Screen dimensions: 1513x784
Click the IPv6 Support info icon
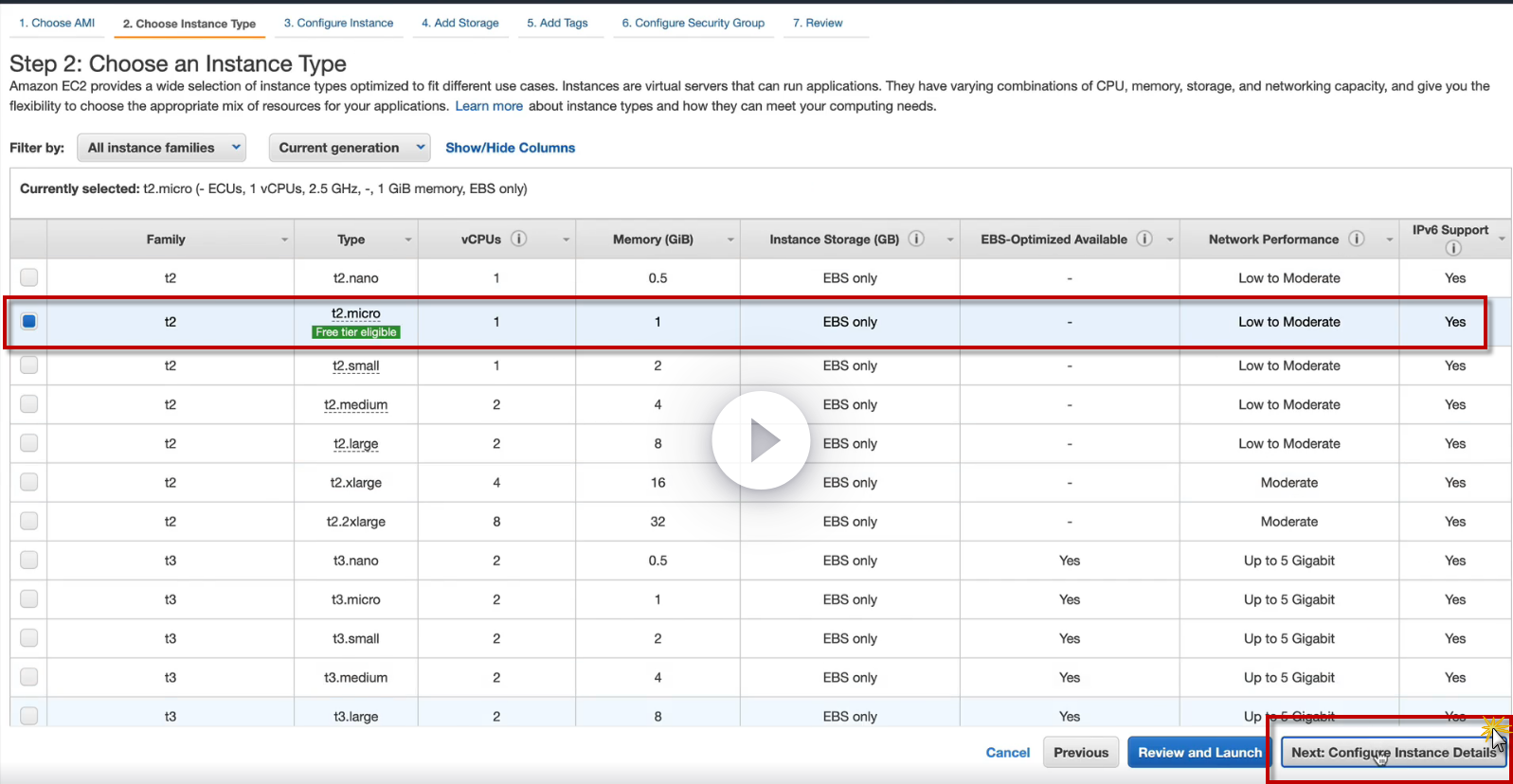(x=1453, y=248)
